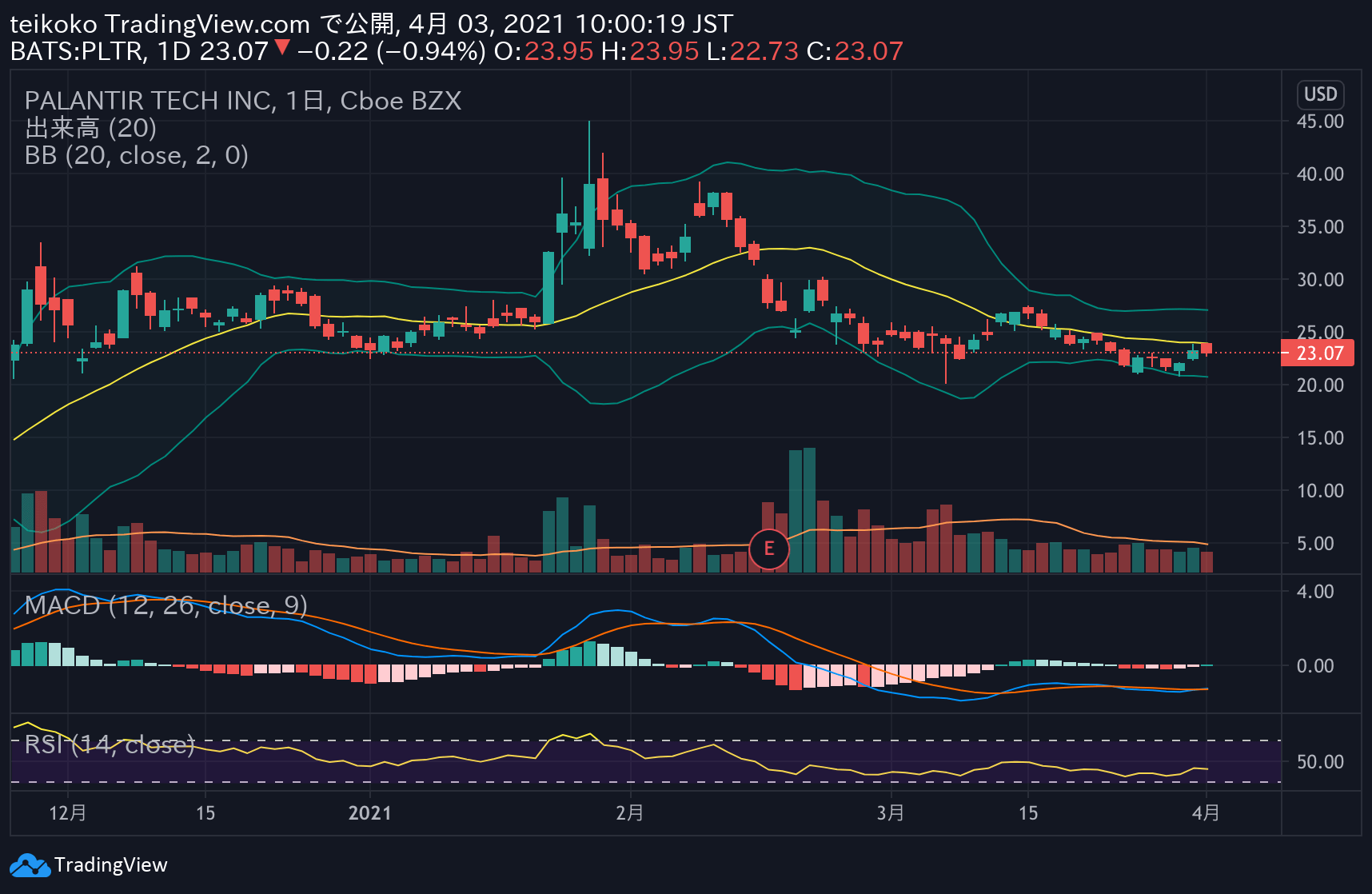The width and height of the screenshot is (1372, 894).
Task: Click the 2月 date axis label
Action: tap(630, 813)
